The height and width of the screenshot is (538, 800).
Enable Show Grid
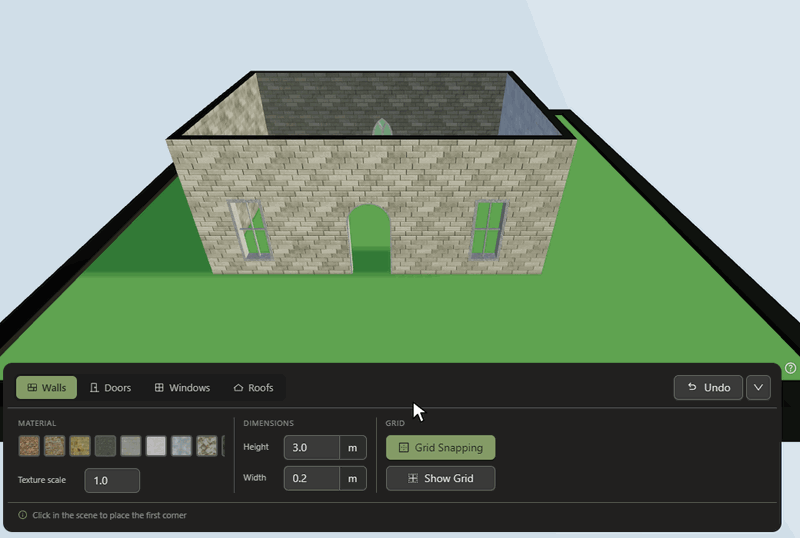[441, 478]
